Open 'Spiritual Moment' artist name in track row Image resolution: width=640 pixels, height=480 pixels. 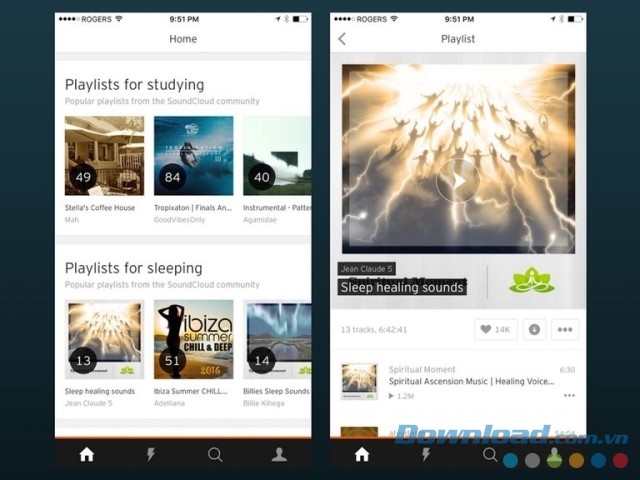tap(422, 369)
